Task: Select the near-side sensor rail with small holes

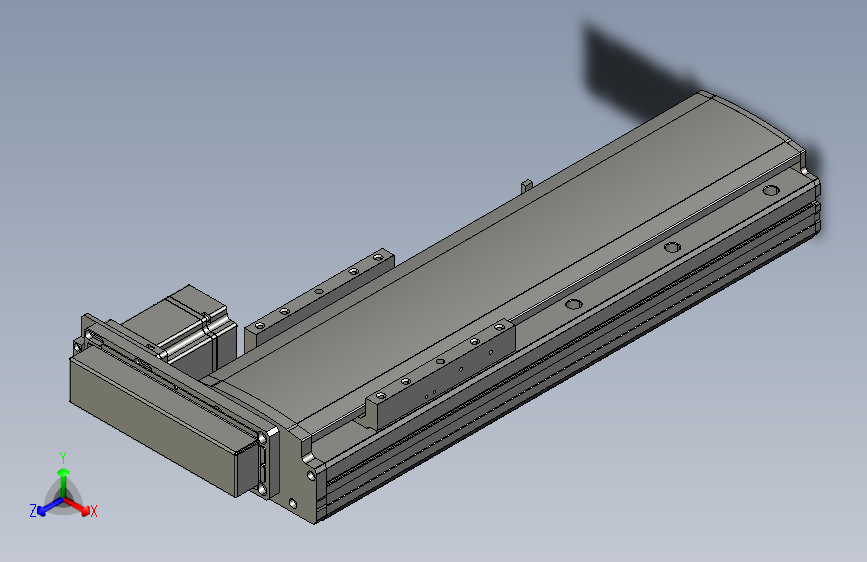Action: [x=440, y=373]
